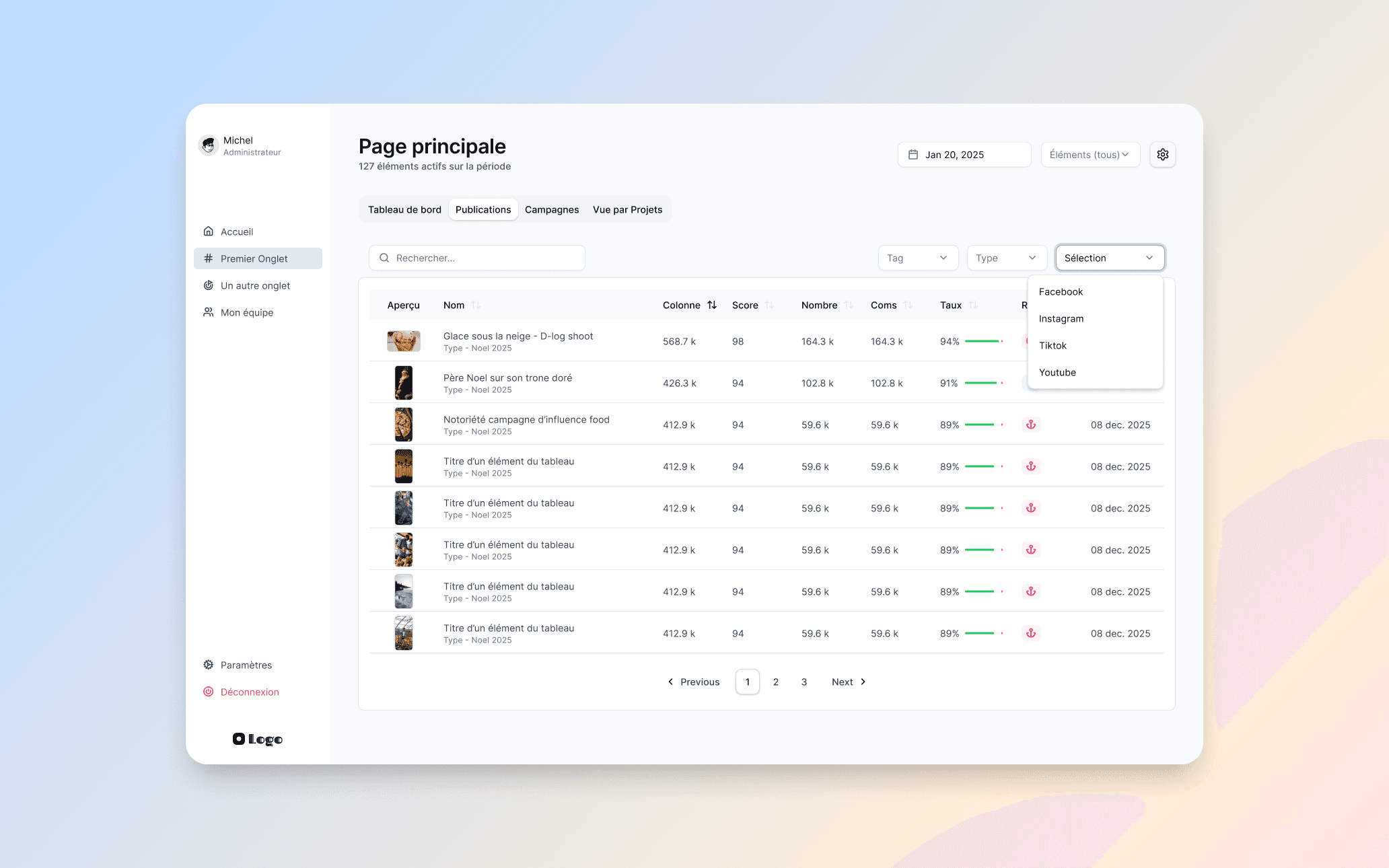Click the Accueil home icon
This screenshot has height=868, width=1389.
(x=209, y=231)
